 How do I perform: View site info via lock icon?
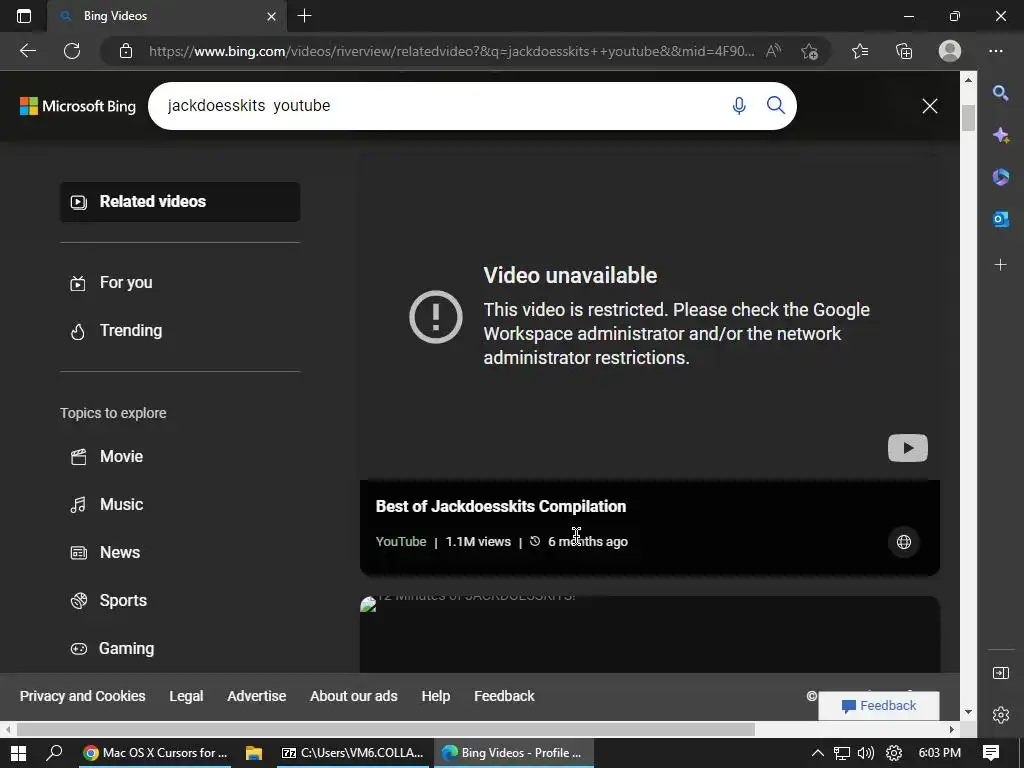click(x=126, y=51)
